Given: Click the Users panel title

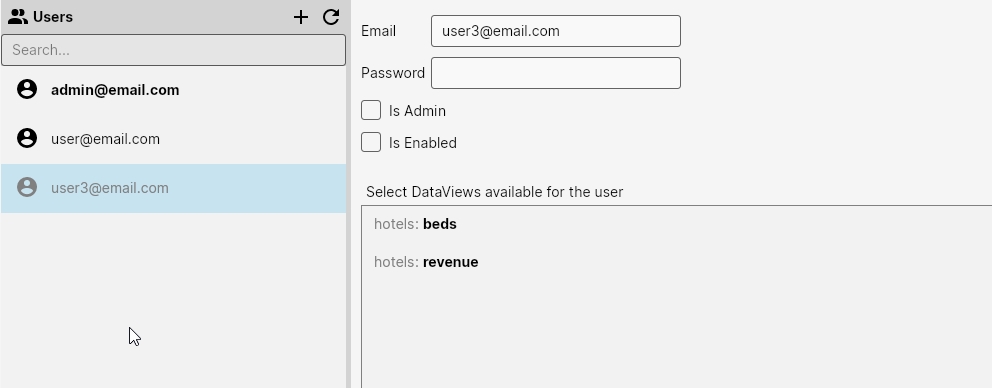Looking at the screenshot, I should [x=53, y=17].
